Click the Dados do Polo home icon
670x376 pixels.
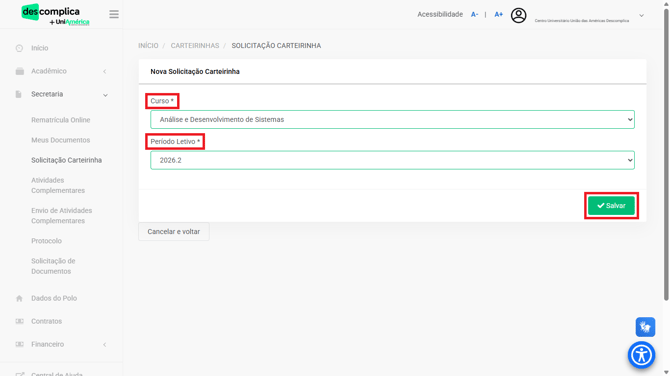coord(19,298)
